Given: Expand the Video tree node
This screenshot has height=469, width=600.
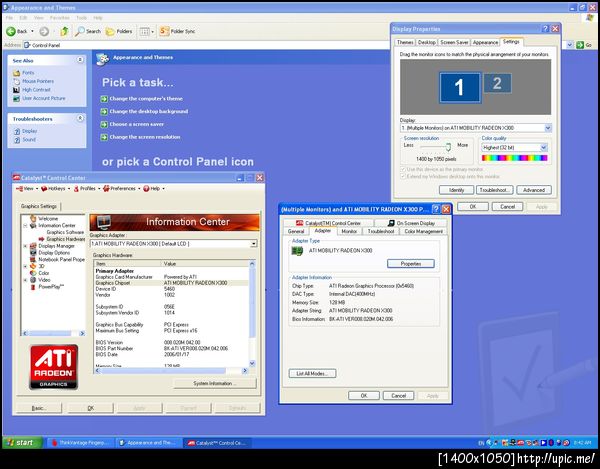Looking at the screenshot, I should [26, 280].
